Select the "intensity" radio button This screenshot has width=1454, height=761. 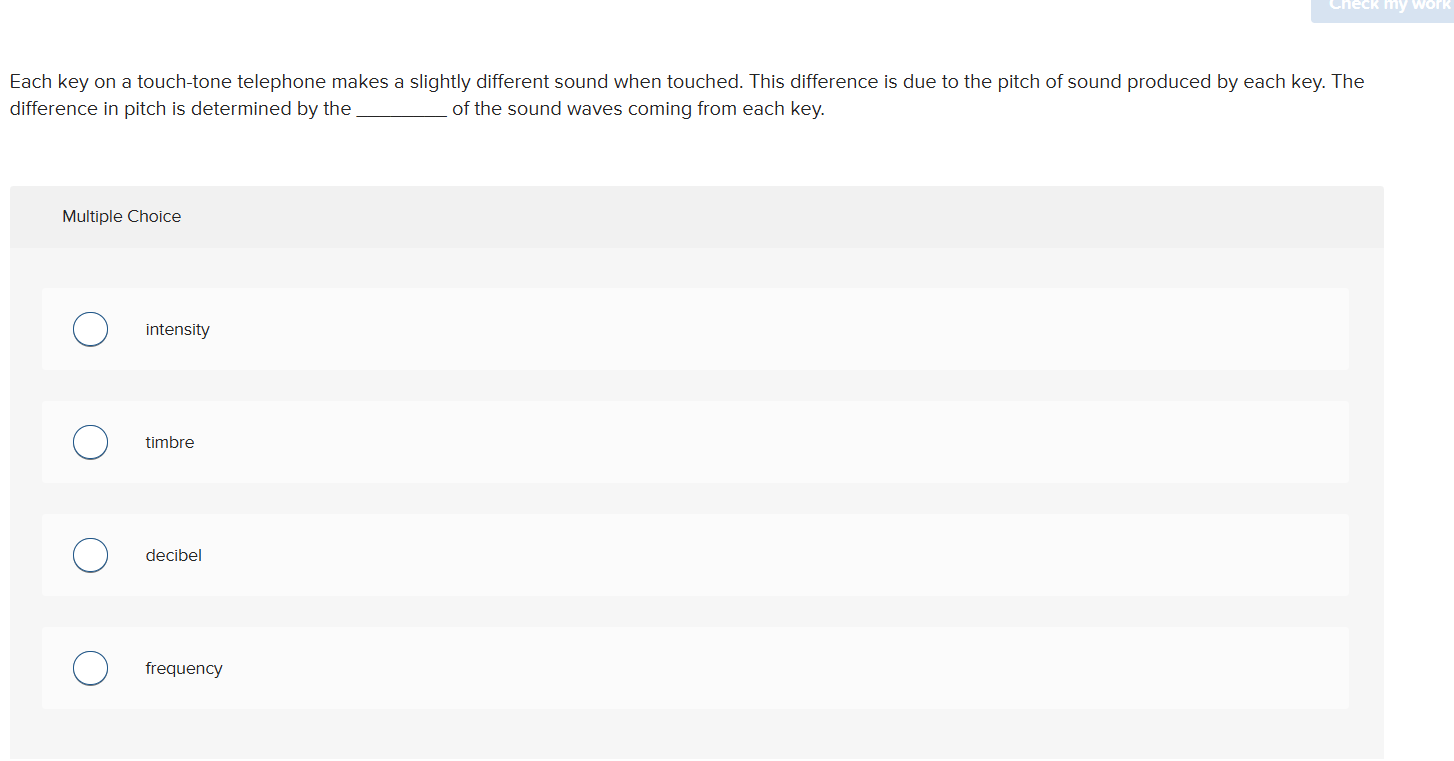pyautogui.click(x=90, y=329)
